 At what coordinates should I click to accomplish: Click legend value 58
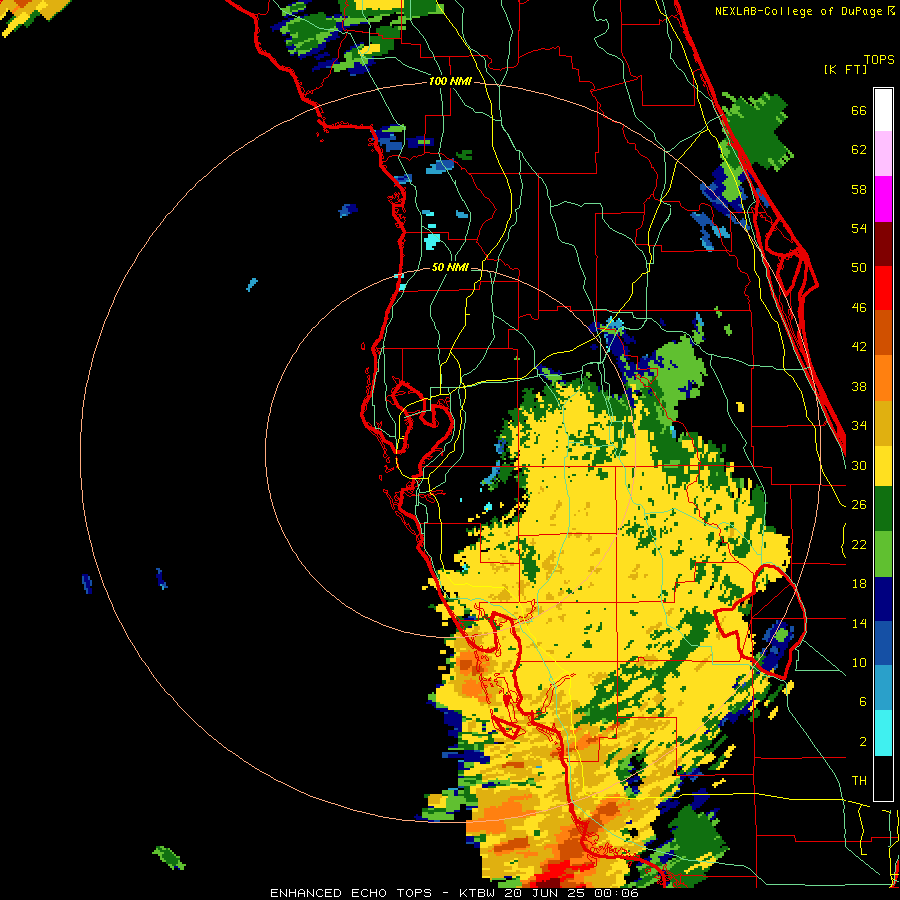pos(859,189)
